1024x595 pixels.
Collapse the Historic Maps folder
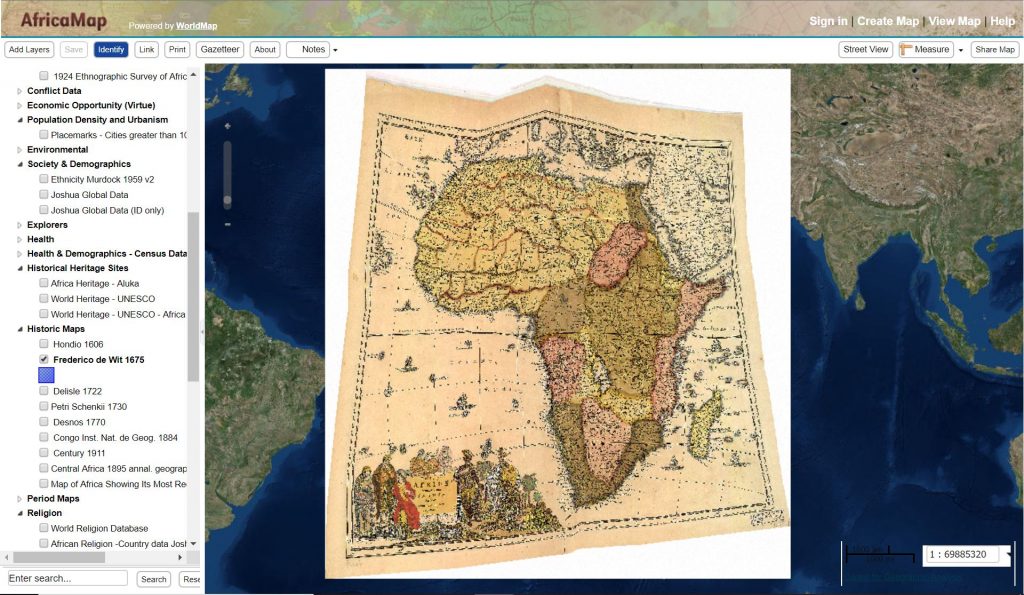[x=20, y=329]
